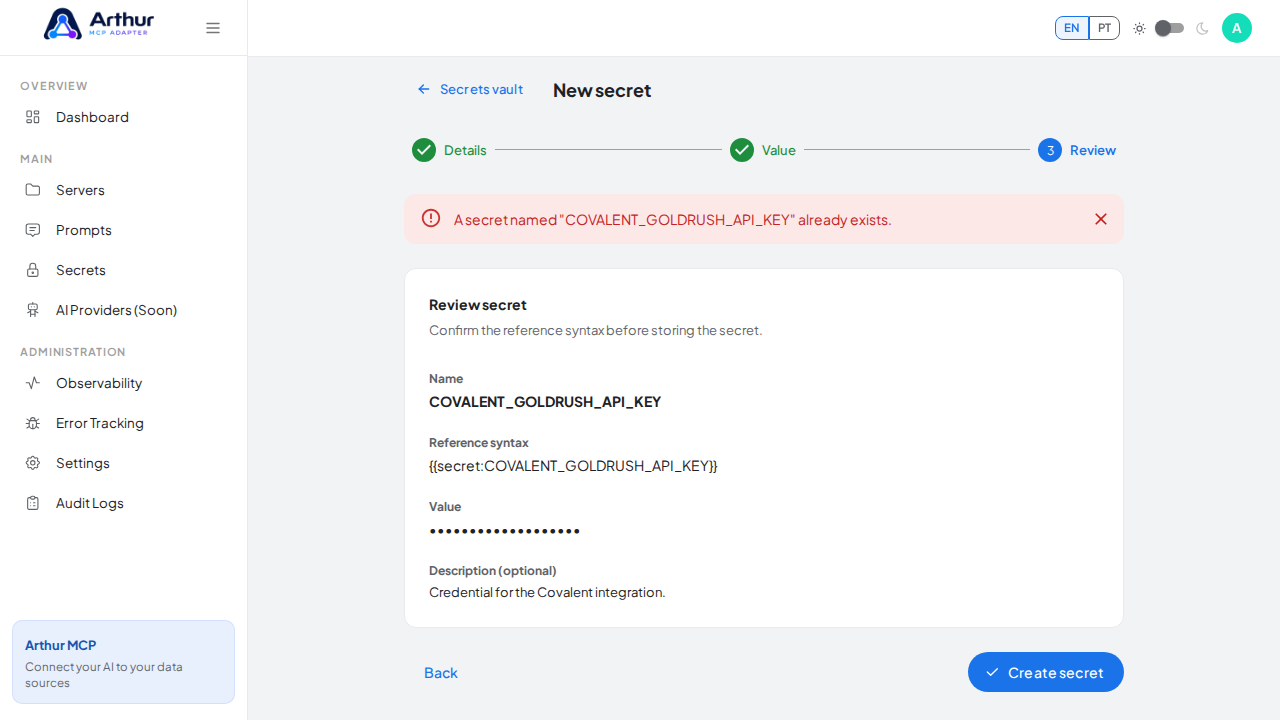1280x720 pixels.
Task: Click the moon dark-mode icon
Action: coord(1202,28)
